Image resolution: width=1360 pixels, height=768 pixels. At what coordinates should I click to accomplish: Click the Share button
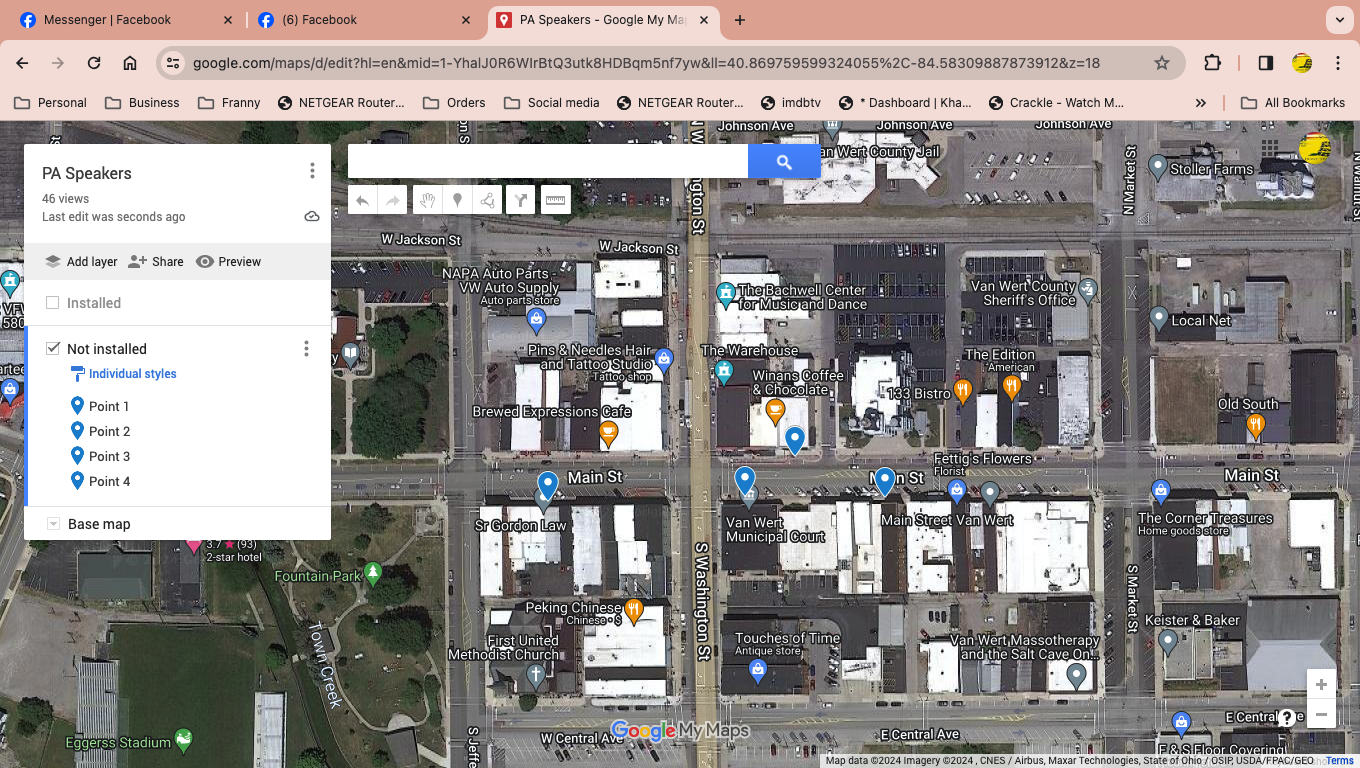[156, 262]
